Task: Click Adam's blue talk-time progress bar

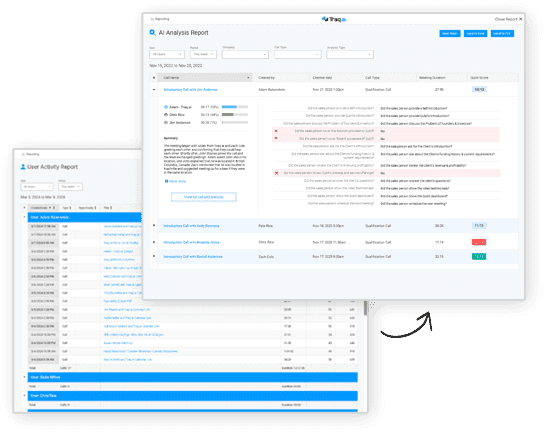Action: 229,107
